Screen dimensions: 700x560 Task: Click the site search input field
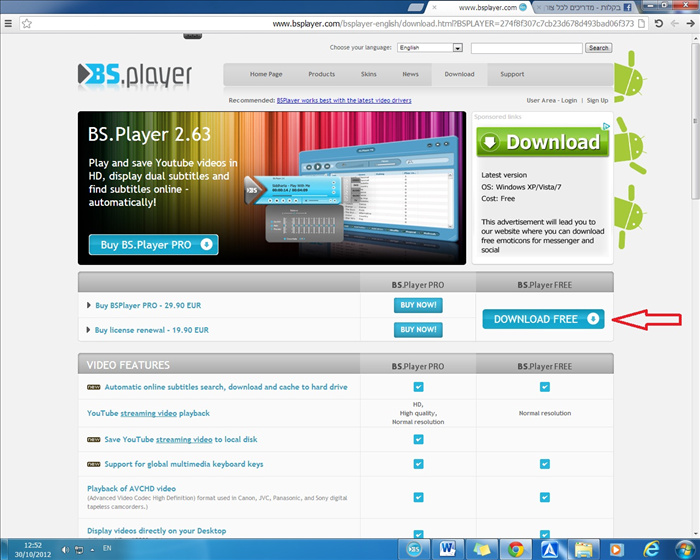tap(527, 48)
